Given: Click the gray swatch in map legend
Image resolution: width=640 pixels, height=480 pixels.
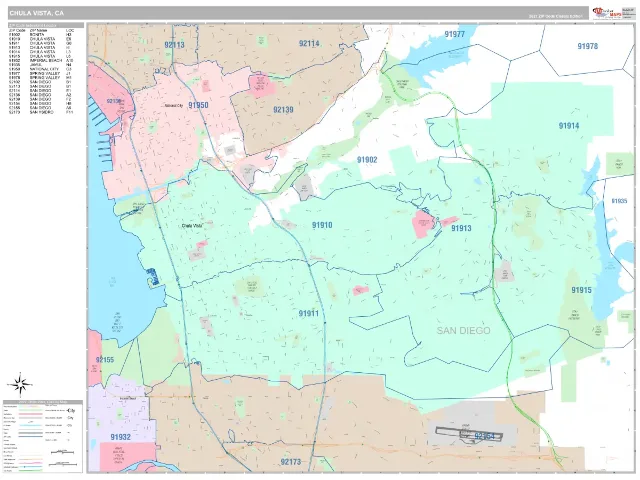Looking at the screenshot, I should (31, 418).
